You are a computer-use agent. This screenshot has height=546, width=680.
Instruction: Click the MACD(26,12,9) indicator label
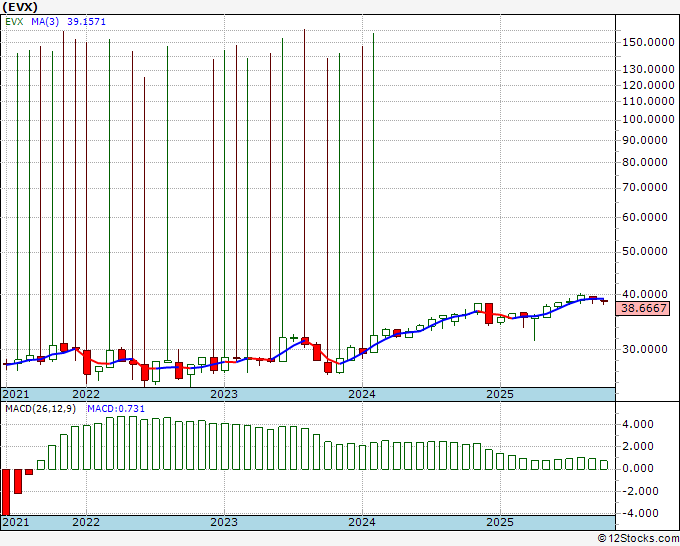click(x=41, y=409)
